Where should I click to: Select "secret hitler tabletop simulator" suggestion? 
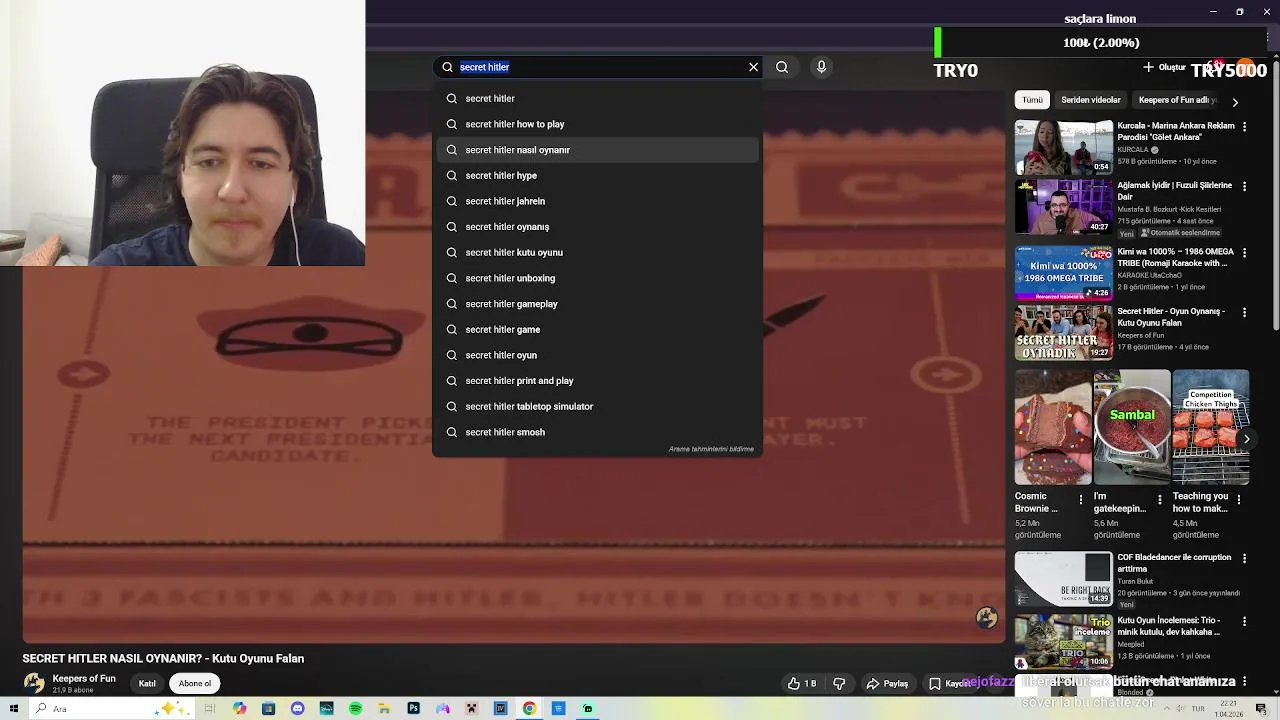[x=597, y=406]
